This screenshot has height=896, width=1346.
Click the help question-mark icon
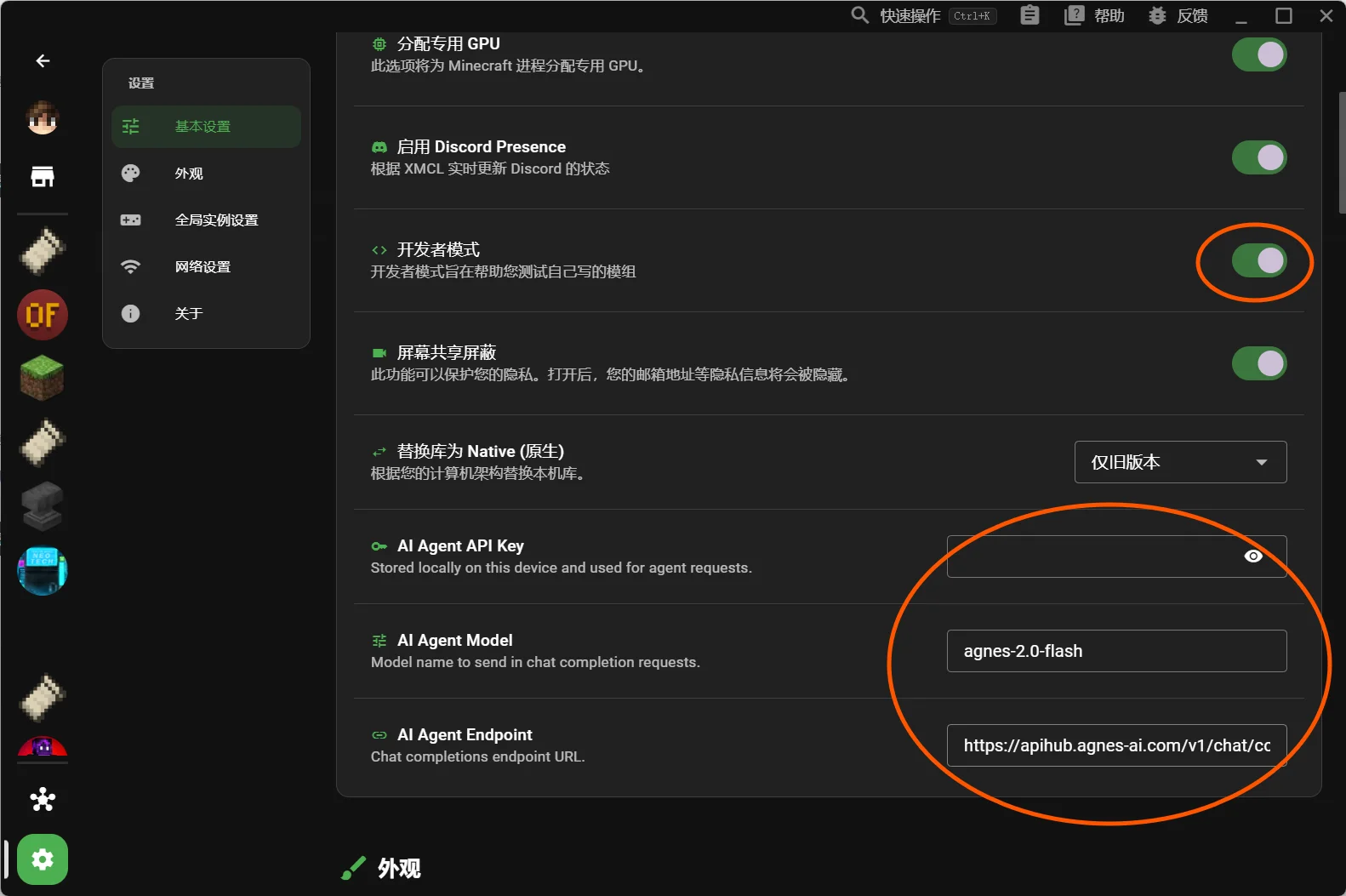coord(1075,15)
